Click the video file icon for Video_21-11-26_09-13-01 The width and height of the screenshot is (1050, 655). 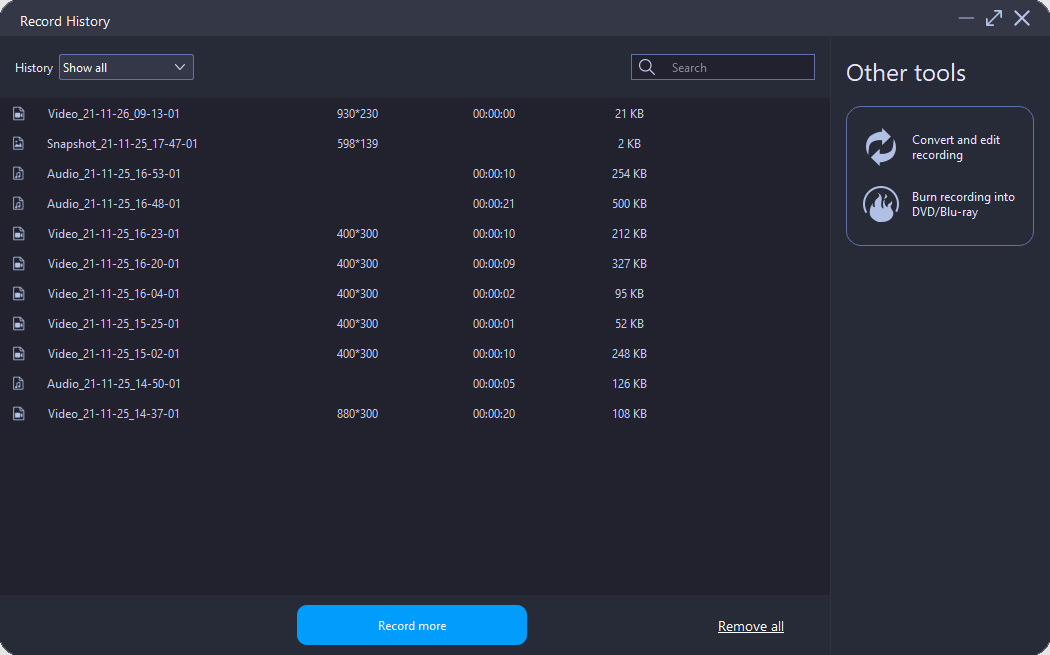(19, 114)
